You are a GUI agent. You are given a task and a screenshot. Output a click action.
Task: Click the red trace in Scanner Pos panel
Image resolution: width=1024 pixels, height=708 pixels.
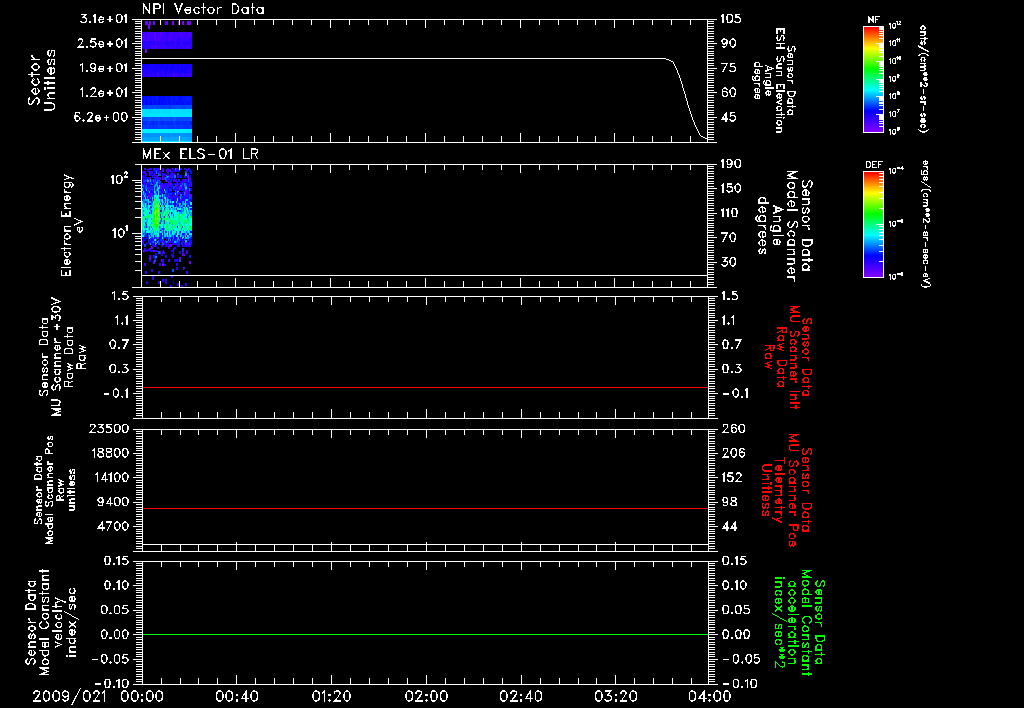click(x=425, y=508)
